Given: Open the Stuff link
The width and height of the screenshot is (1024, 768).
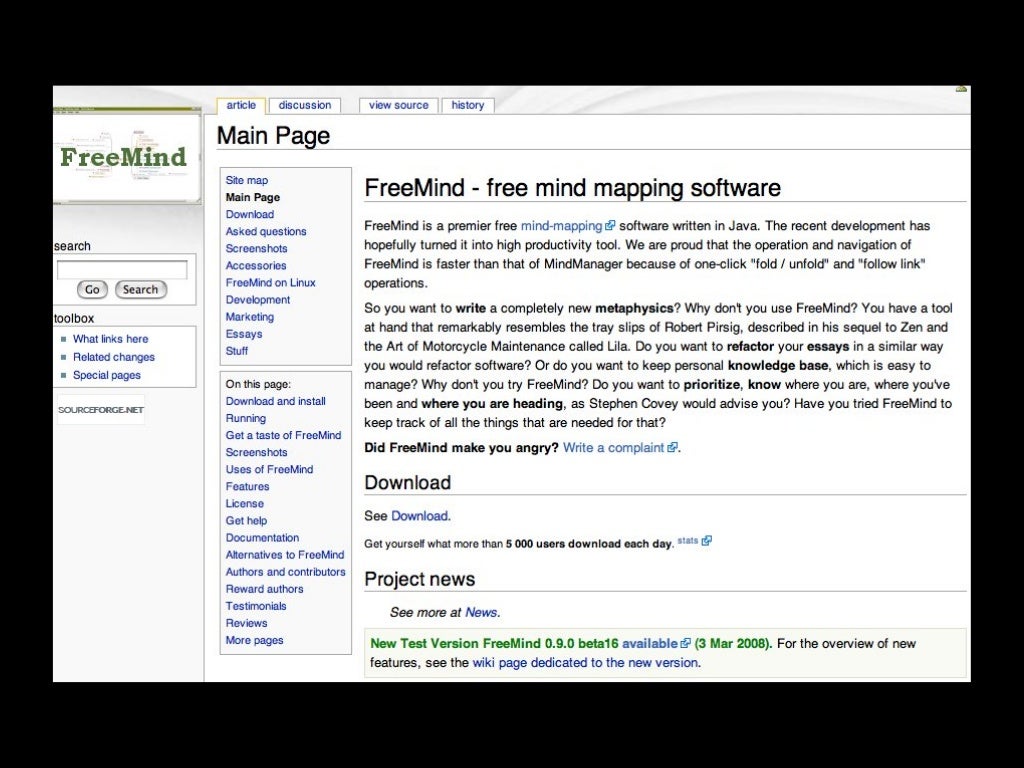Looking at the screenshot, I should [237, 351].
